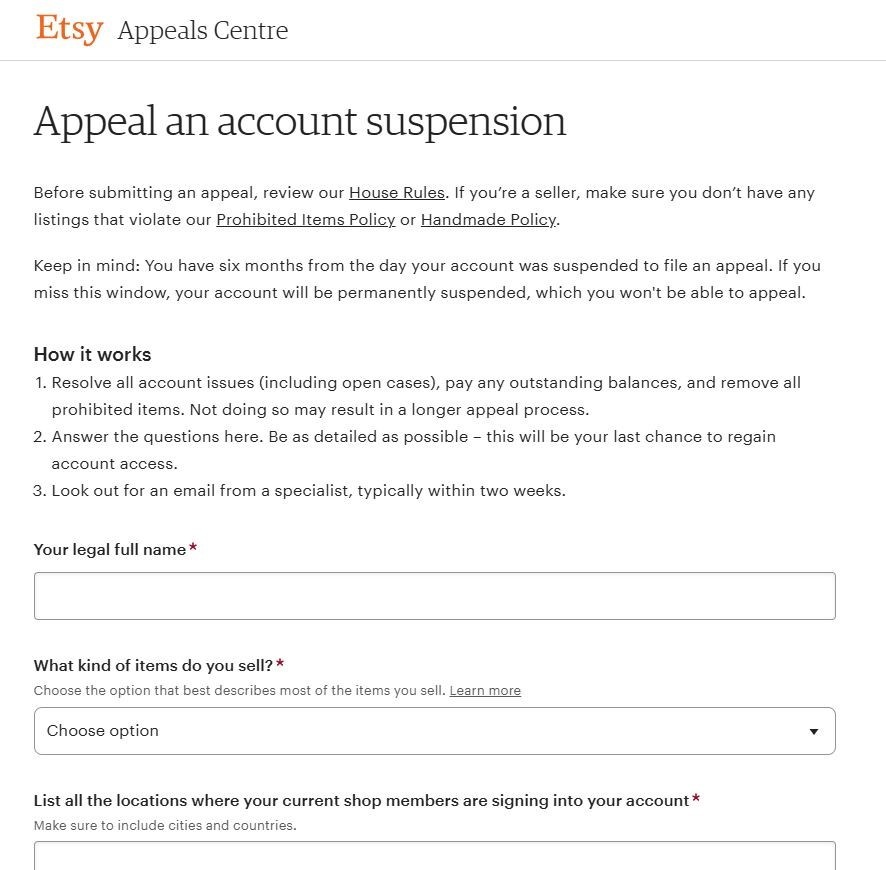Click the required asterisk next to legal name
The width and height of the screenshot is (886, 870).
192,546
